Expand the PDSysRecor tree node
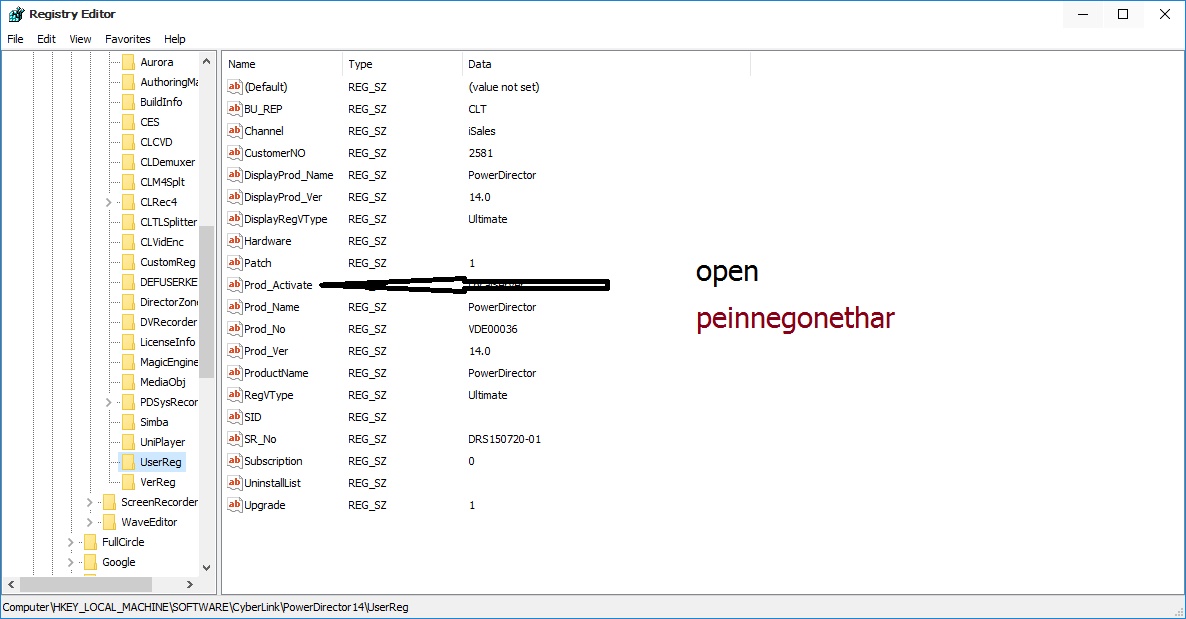The width and height of the screenshot is (1186, 619). [108, 403]
